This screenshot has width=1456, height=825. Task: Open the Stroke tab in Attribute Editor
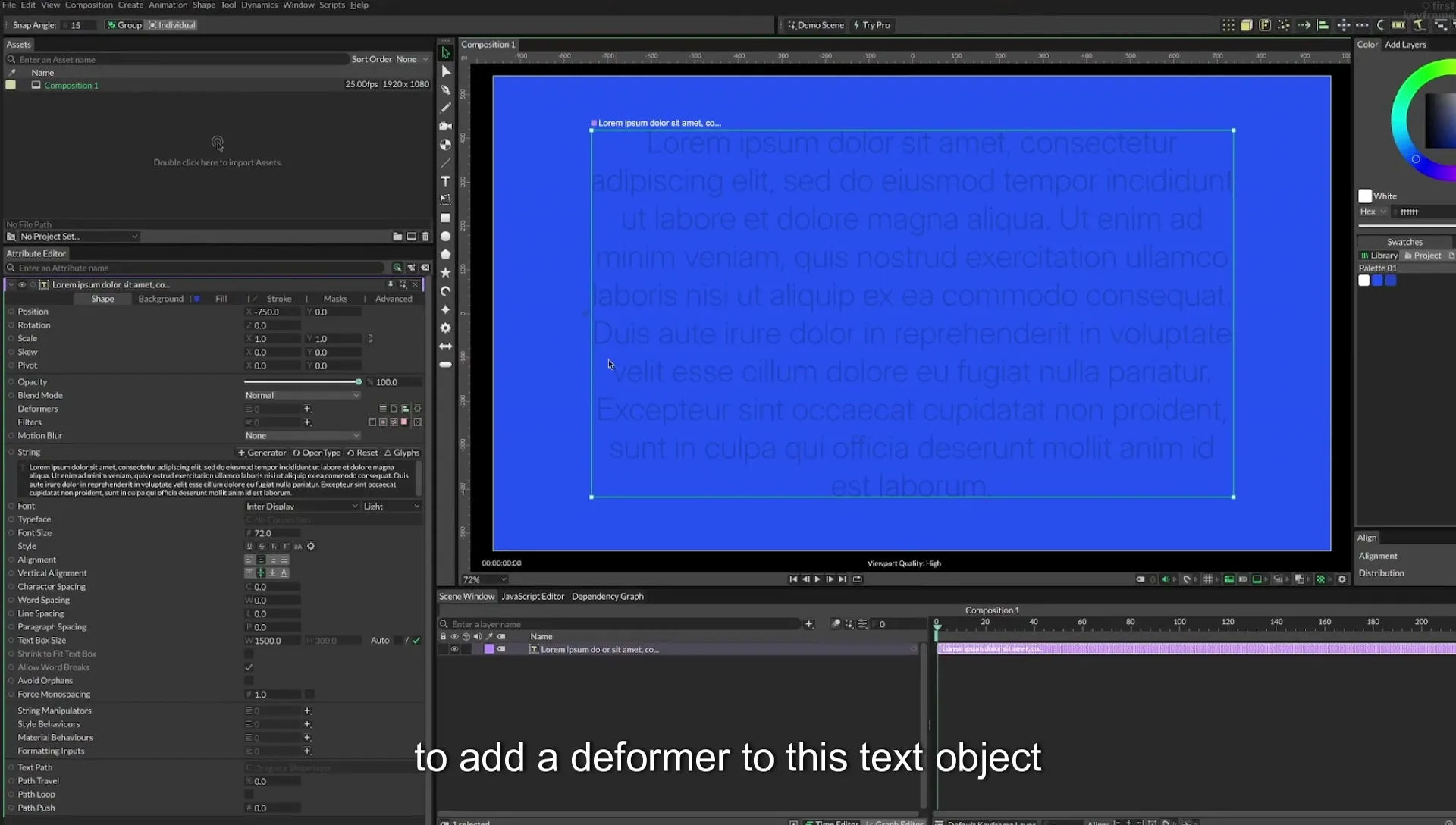point(279,299)
